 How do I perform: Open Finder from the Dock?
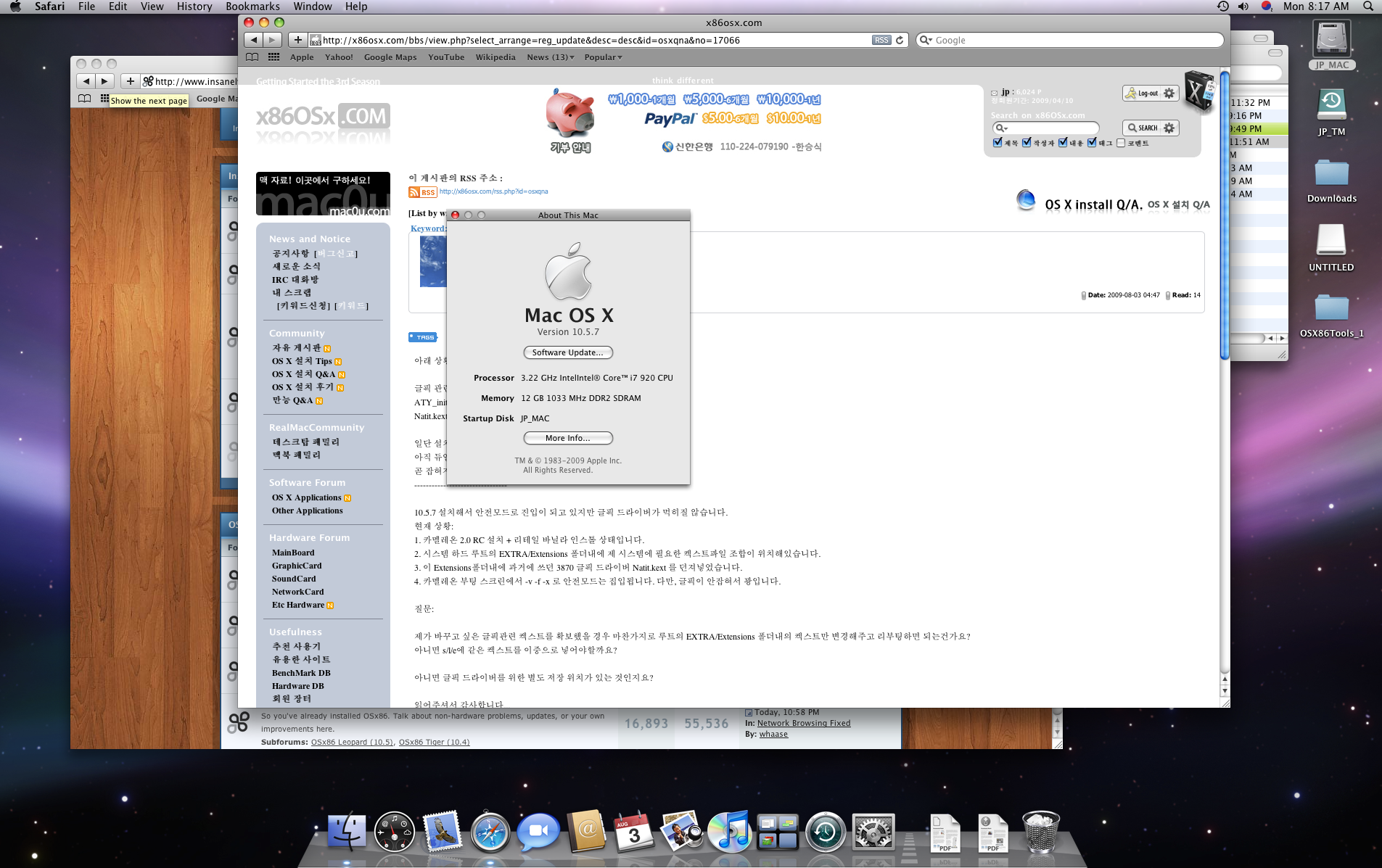coord(347,832)
